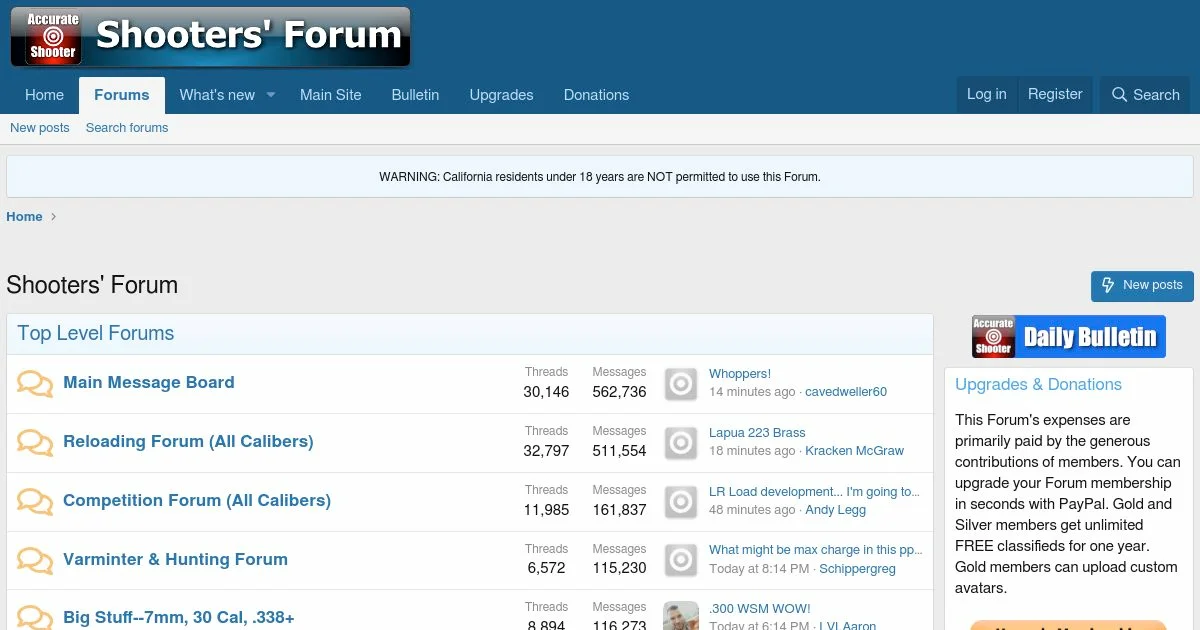
Task: Click the Reloading Forum thread count 32,797
Action: (546, 451)
